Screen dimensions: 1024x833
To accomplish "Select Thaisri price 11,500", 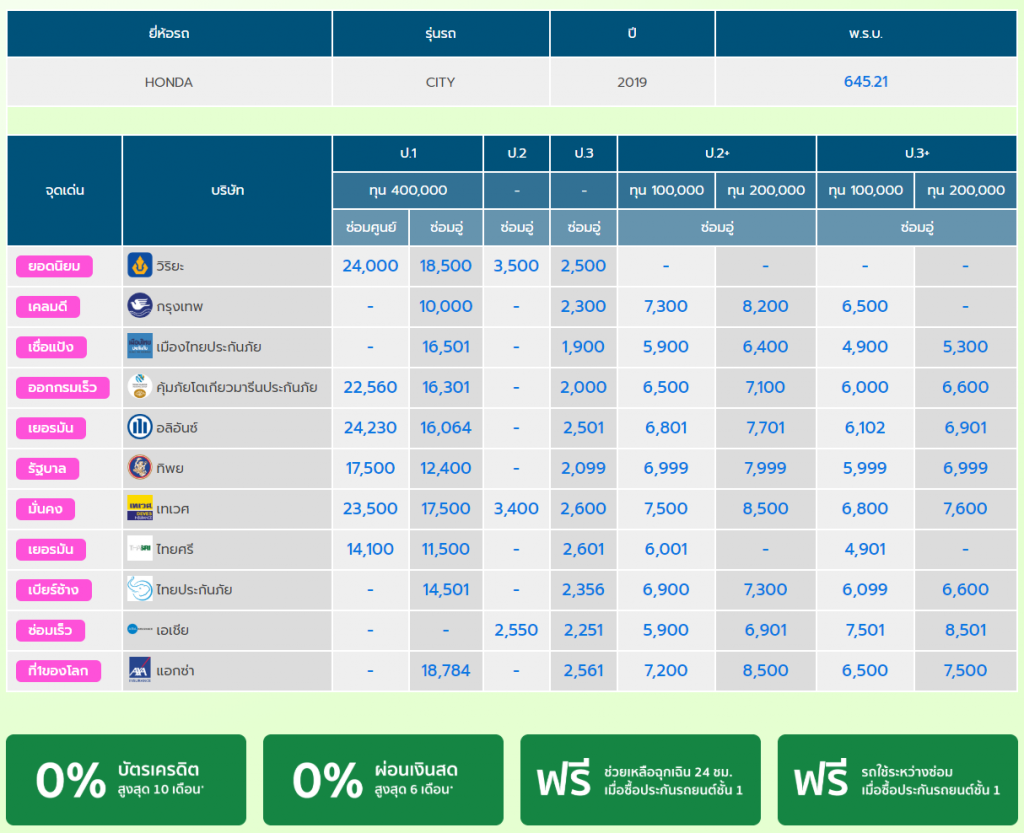I will point(445,549).
